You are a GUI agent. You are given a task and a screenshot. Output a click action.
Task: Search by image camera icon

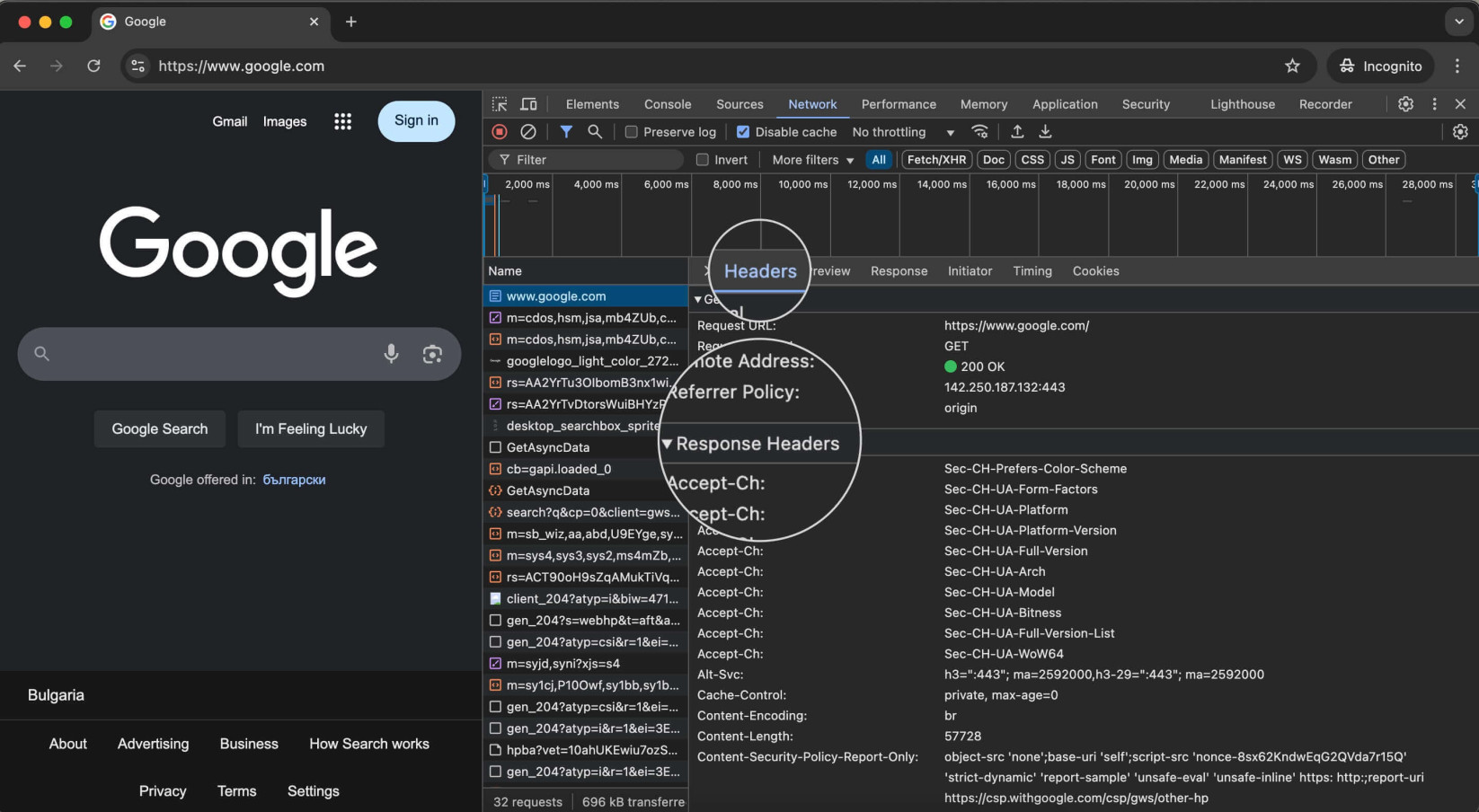click(432, 354)
